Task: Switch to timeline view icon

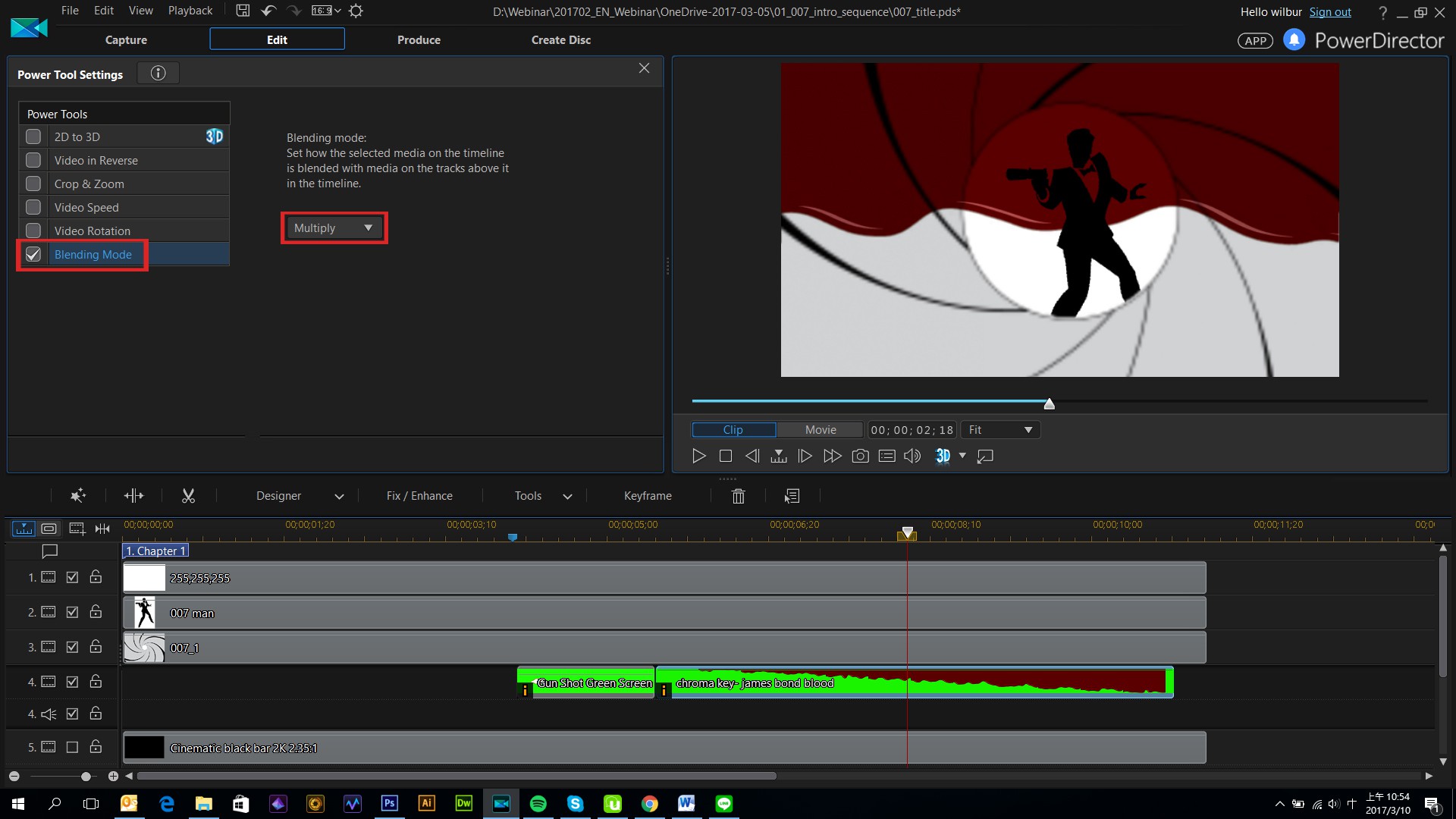Action: pyautogui.click(x=24, y=528)
